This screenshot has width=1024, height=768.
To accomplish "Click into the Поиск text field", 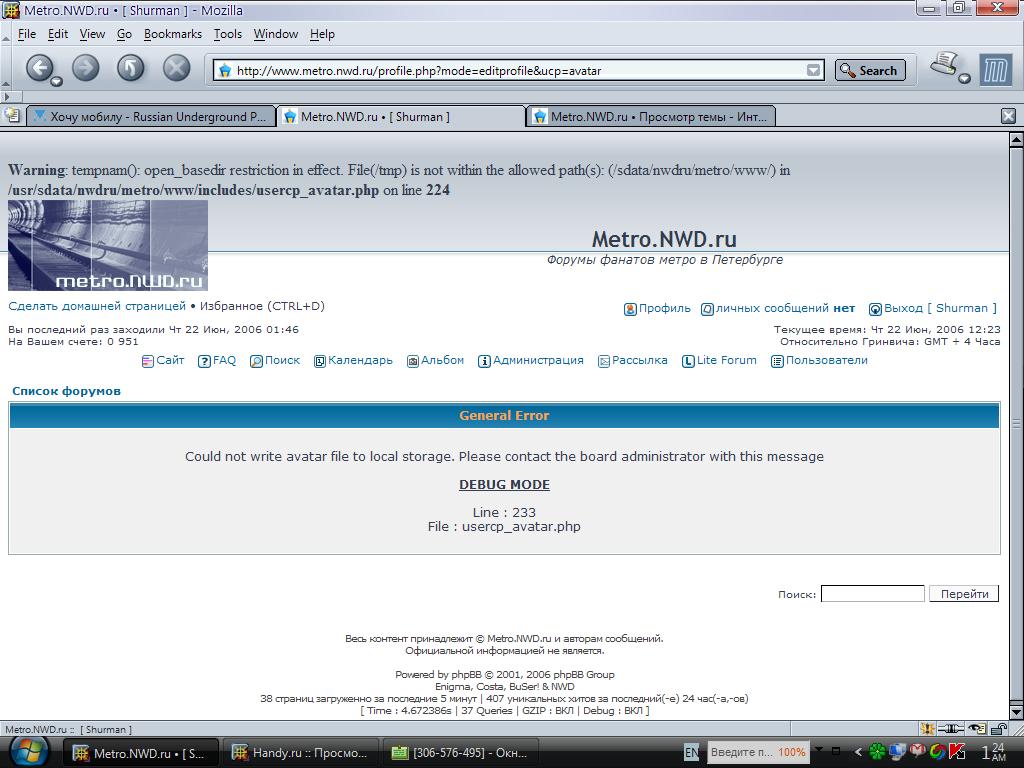I will pyautogui.click(x=872, y=594).
